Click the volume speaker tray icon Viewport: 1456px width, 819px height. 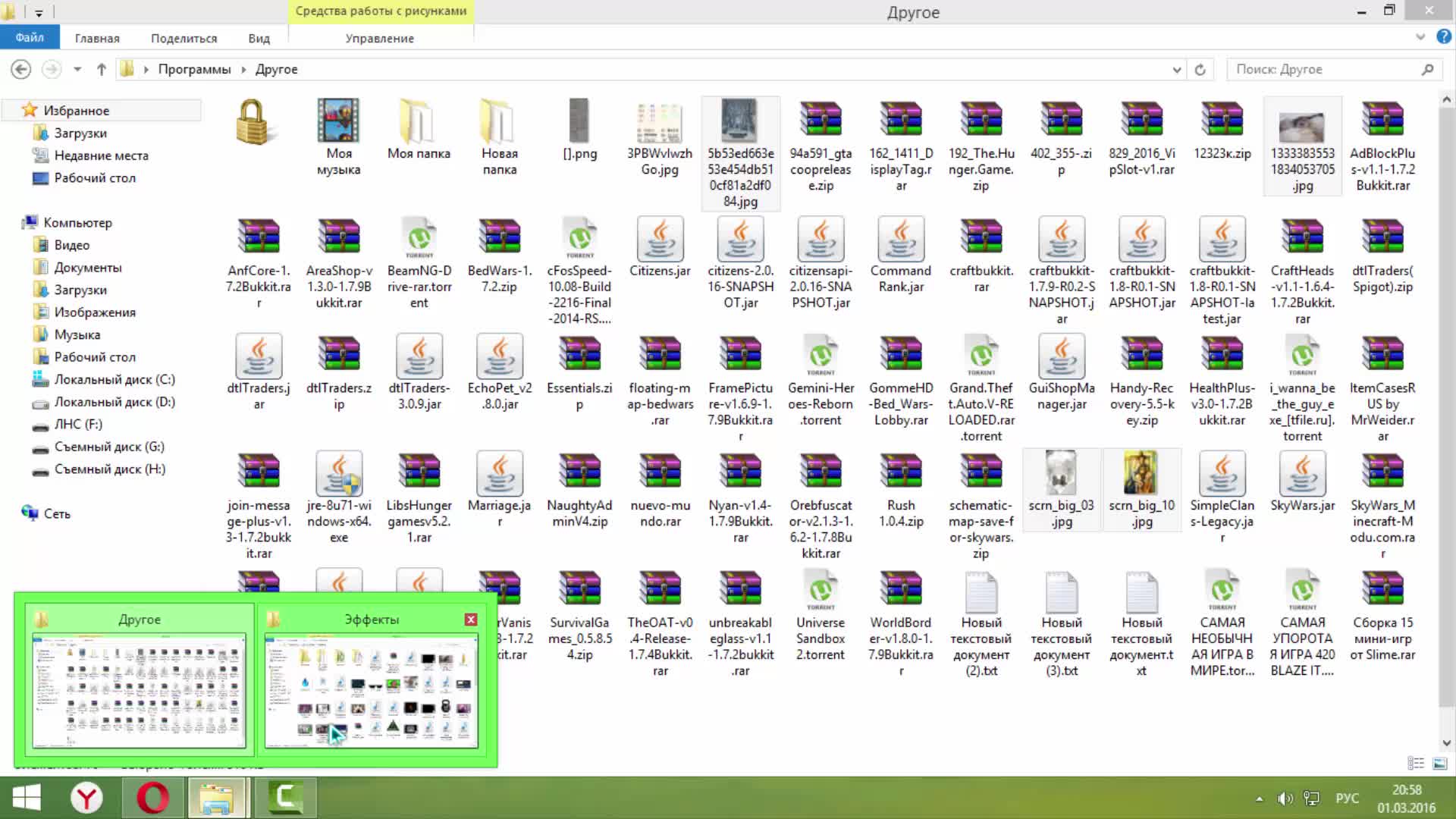click(1285, 799)
